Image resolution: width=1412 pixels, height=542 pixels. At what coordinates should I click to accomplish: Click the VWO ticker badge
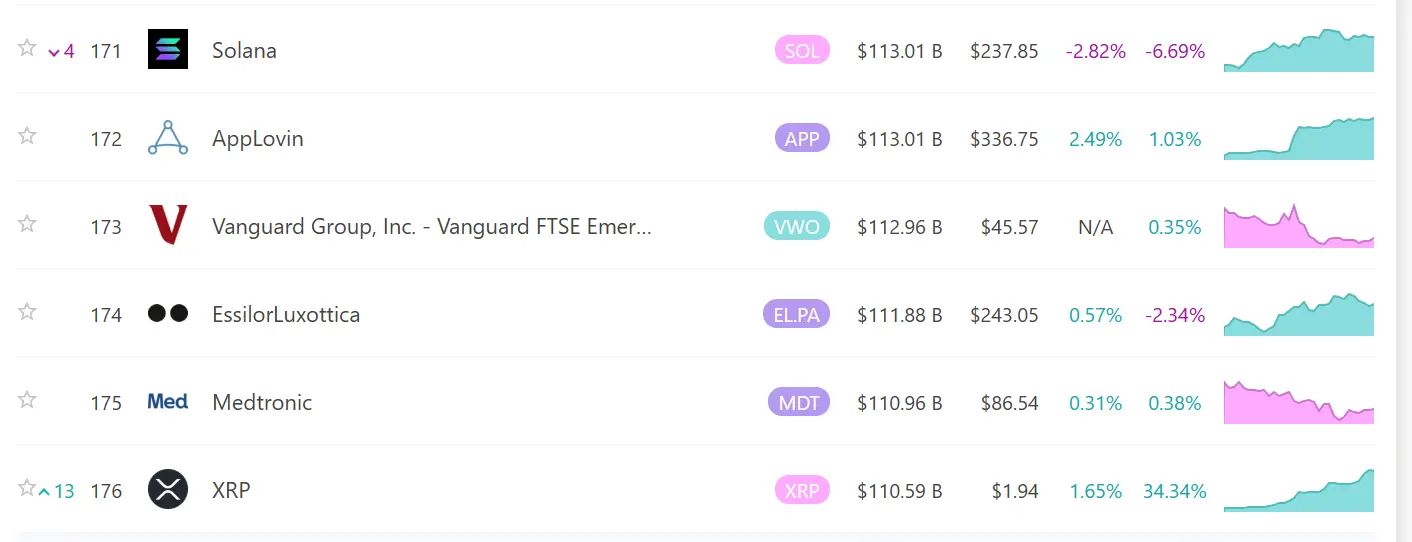796,227
